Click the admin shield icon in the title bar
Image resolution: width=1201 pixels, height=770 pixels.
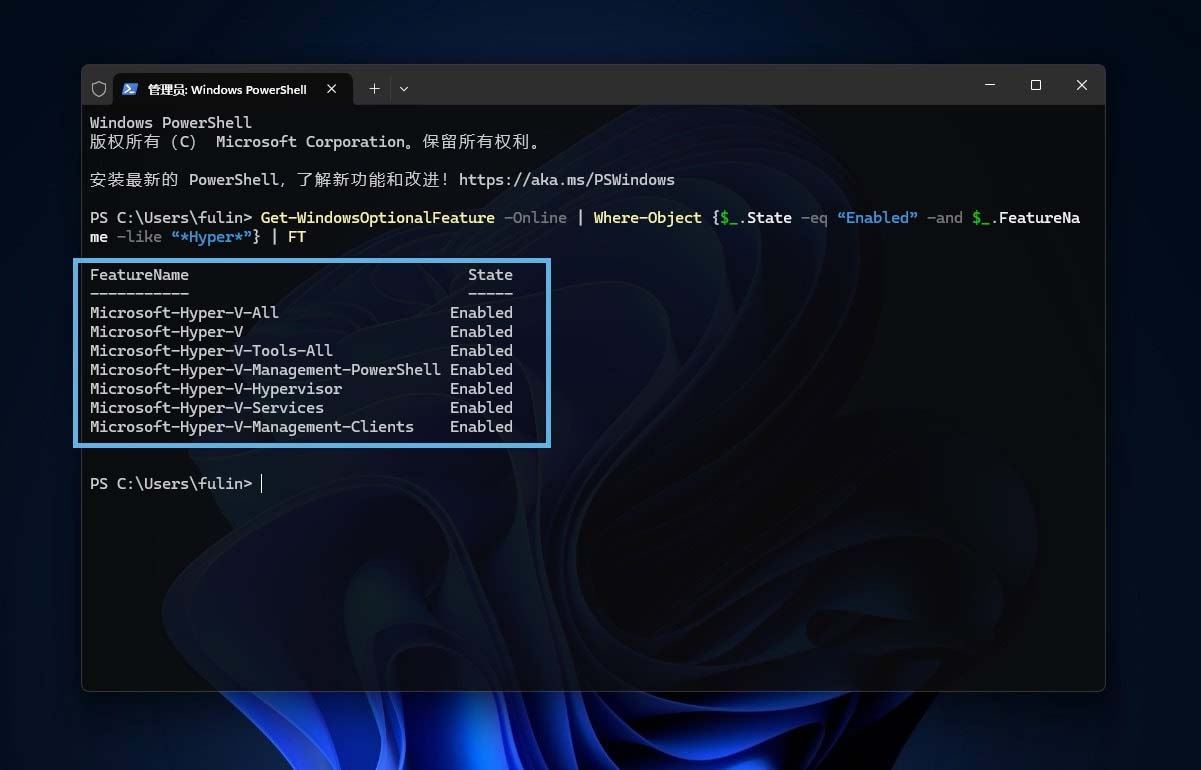pos(99,88)
